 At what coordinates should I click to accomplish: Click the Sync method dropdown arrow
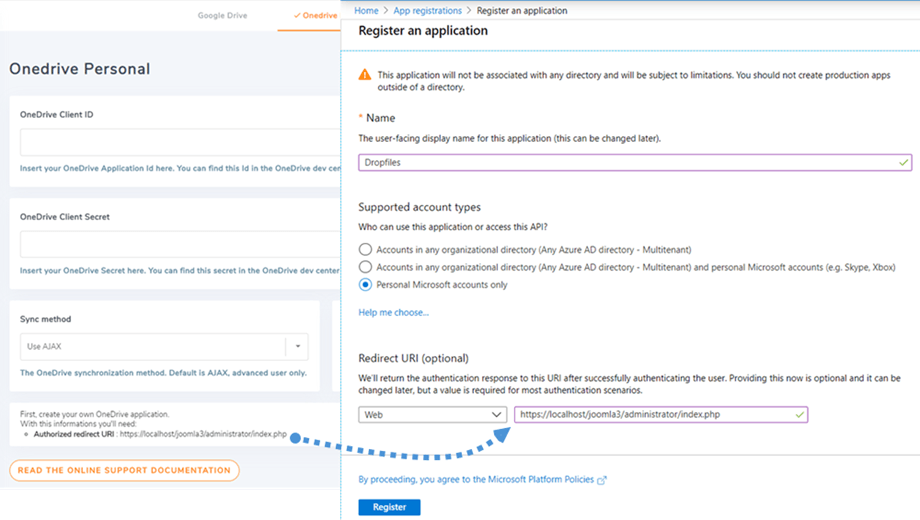point(297,347)
